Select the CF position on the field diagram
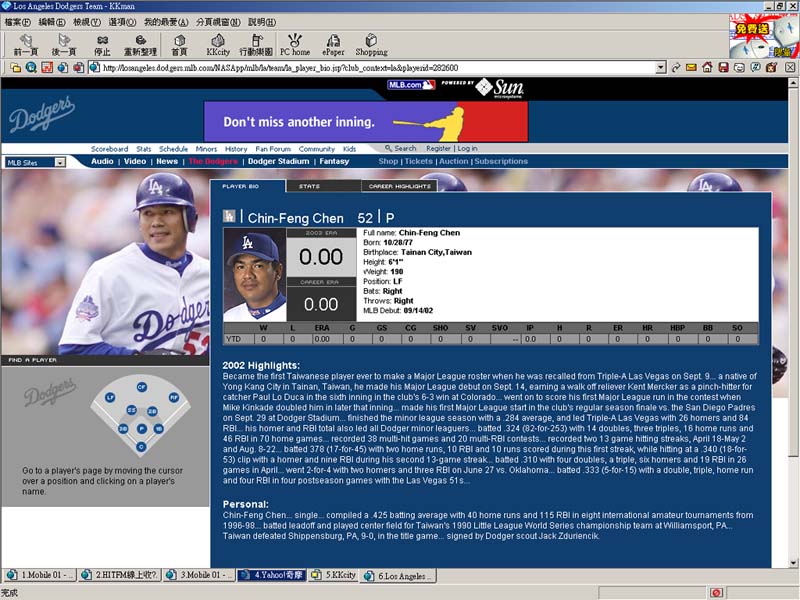Viewport: 800px width, 600px height. click(142, 387)
